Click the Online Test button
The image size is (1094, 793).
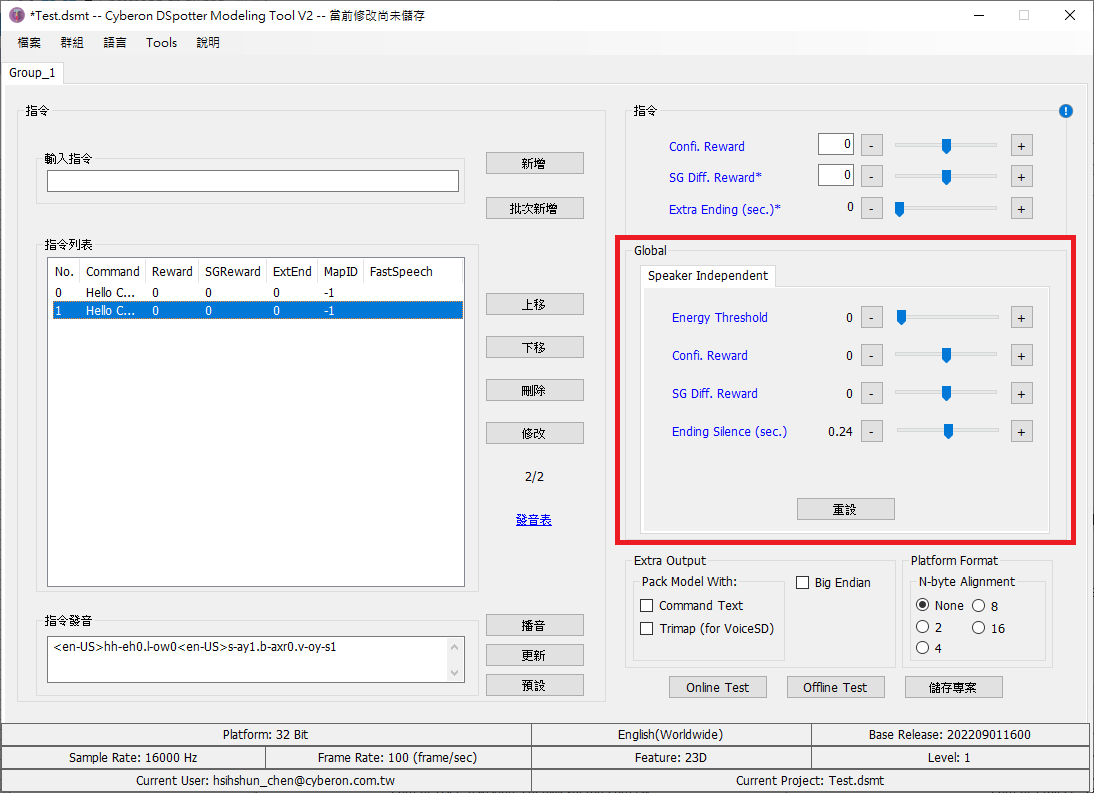717,687
